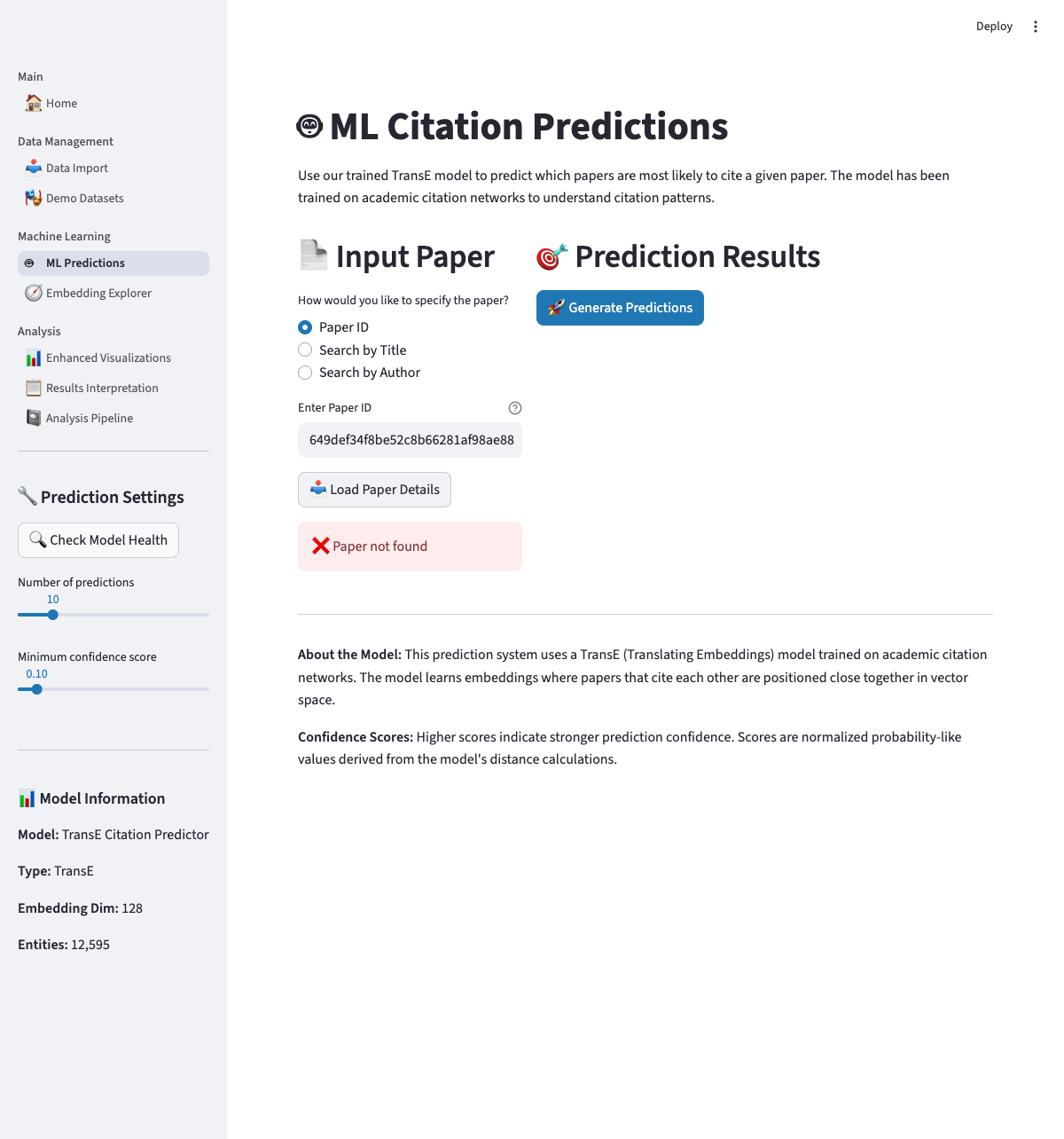Click the help icon beside Enter Paper ID

pos(515,408)
